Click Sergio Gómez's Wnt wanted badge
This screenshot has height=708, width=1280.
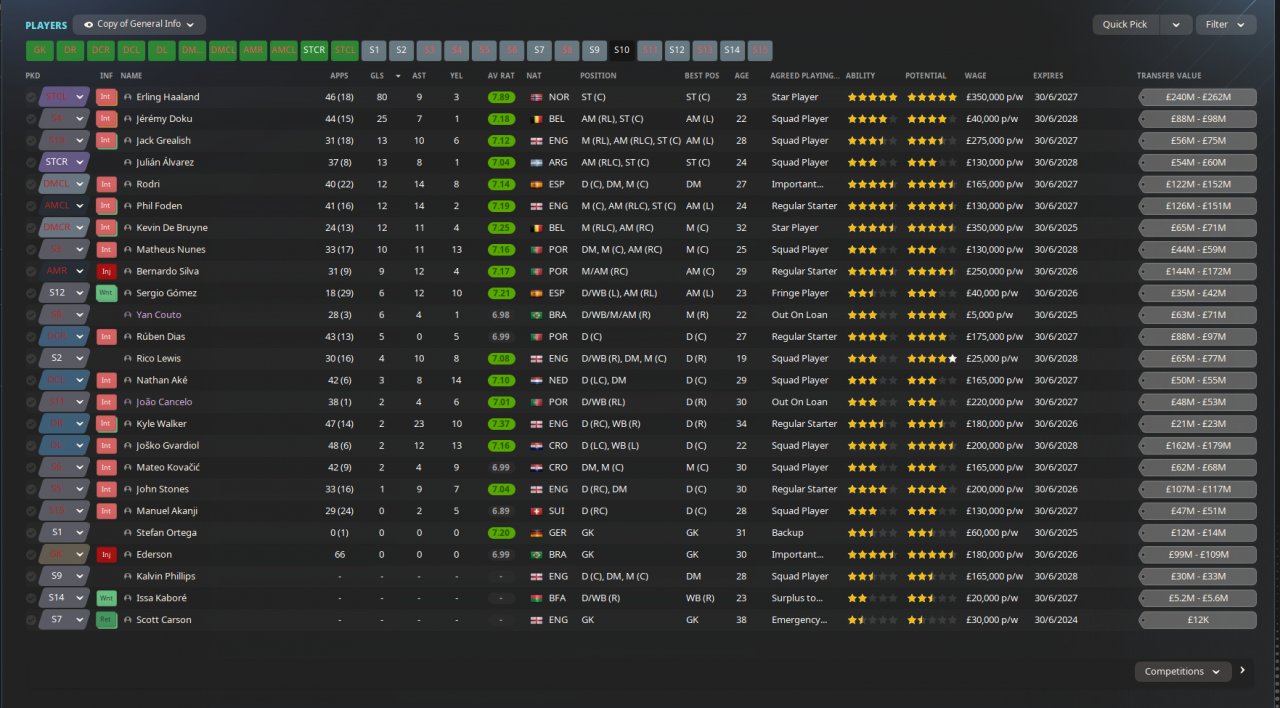tap(106, 293)
